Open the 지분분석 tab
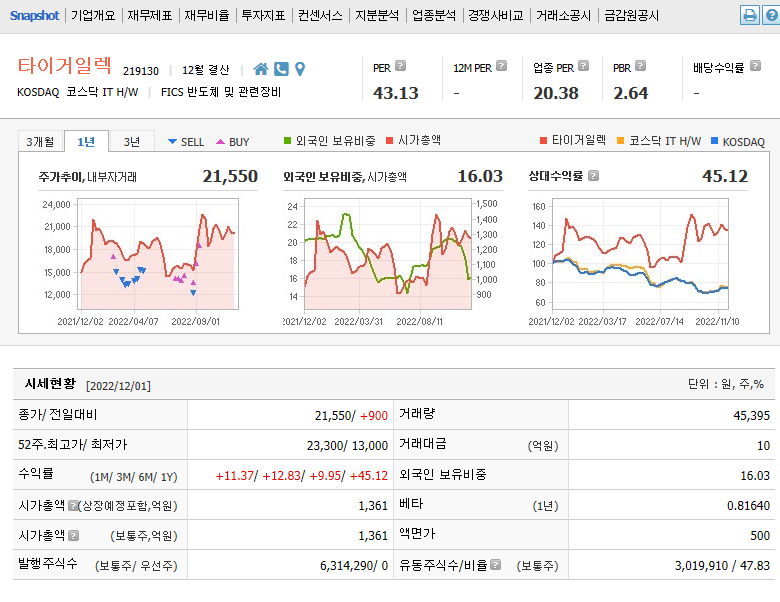 point(377,15)
